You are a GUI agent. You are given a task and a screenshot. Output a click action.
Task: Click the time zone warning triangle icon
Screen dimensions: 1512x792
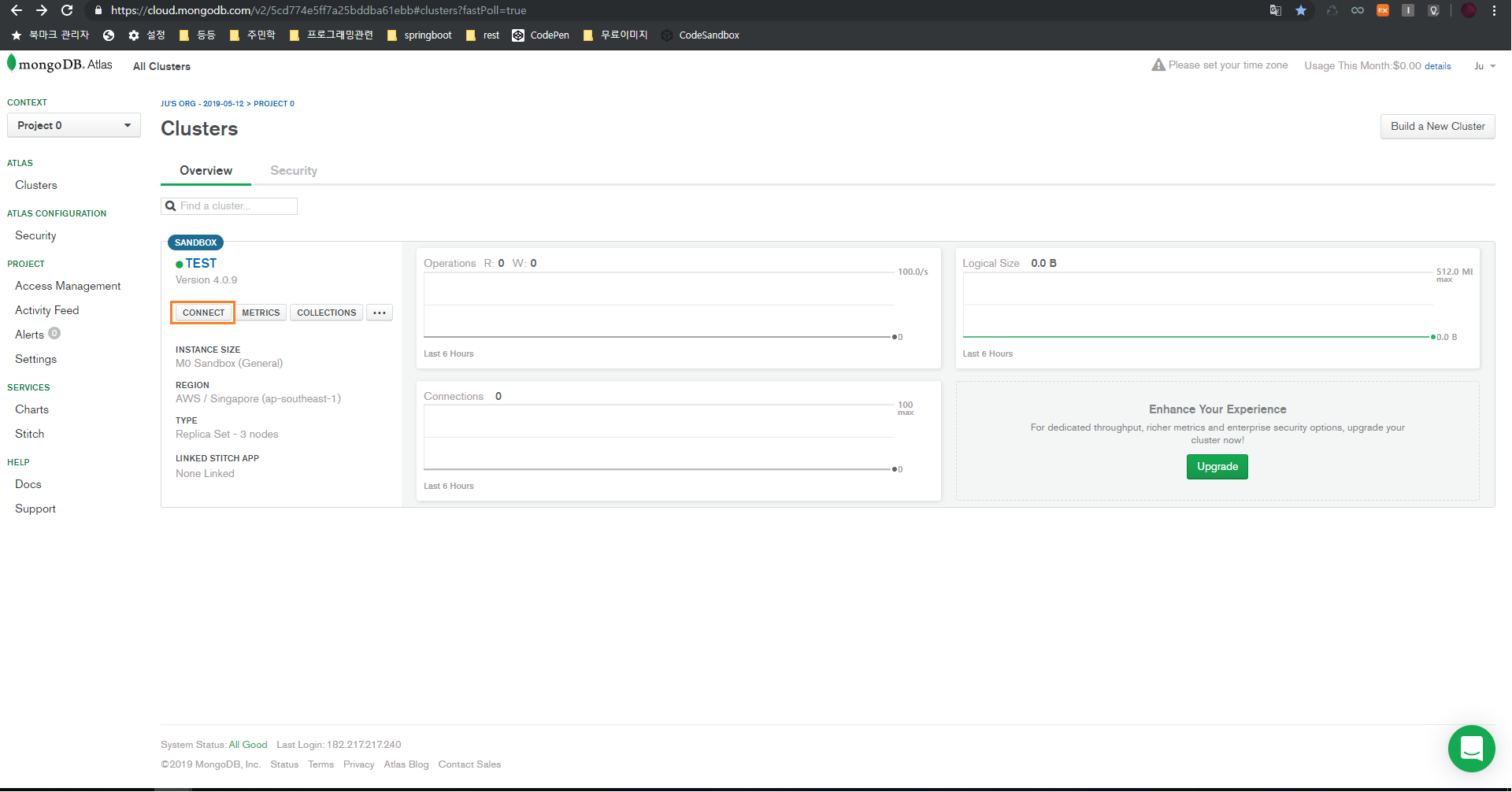click(1158, 65)
